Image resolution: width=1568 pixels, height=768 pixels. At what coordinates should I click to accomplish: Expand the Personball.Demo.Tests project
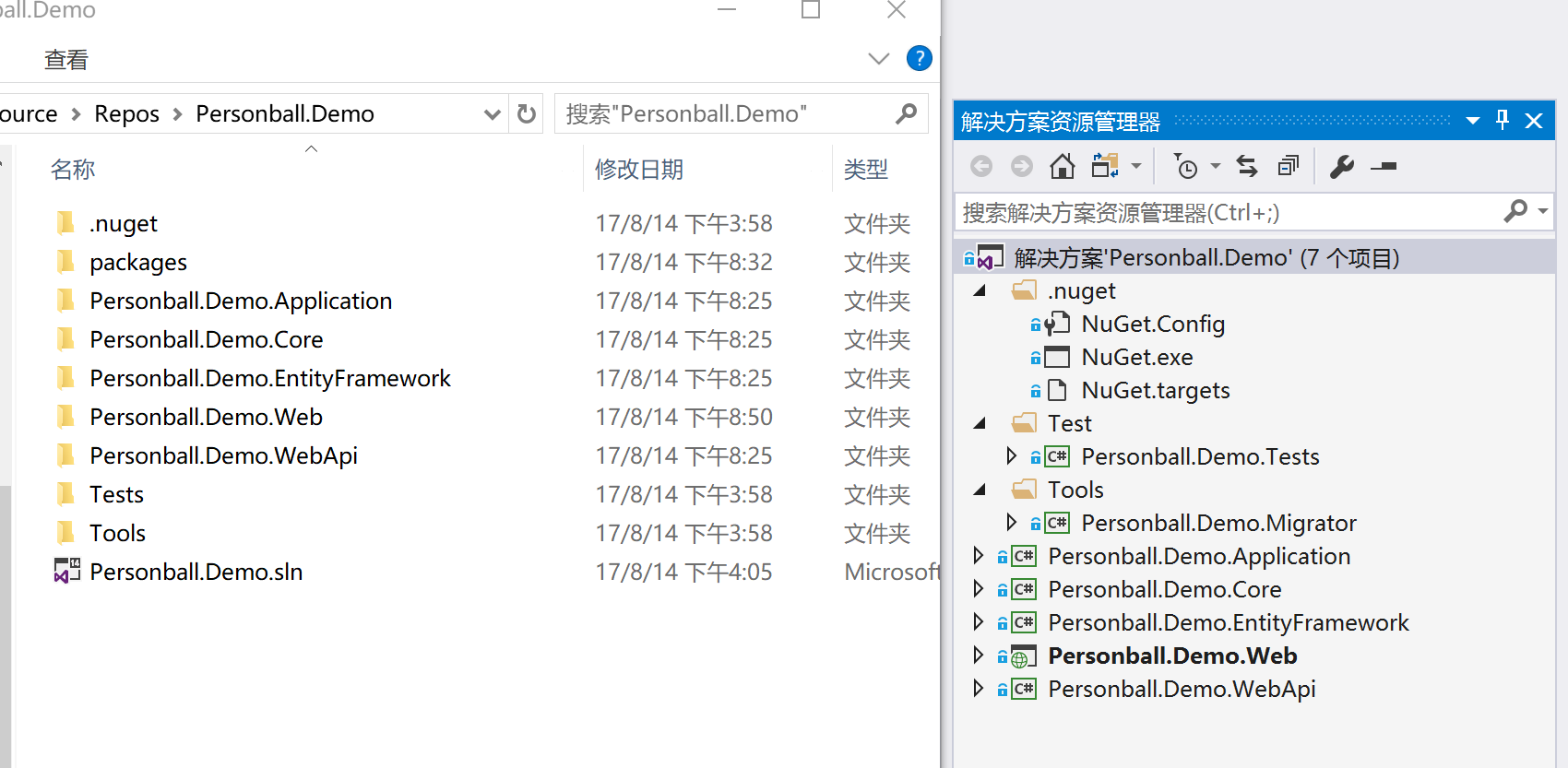coord(1011,455)
